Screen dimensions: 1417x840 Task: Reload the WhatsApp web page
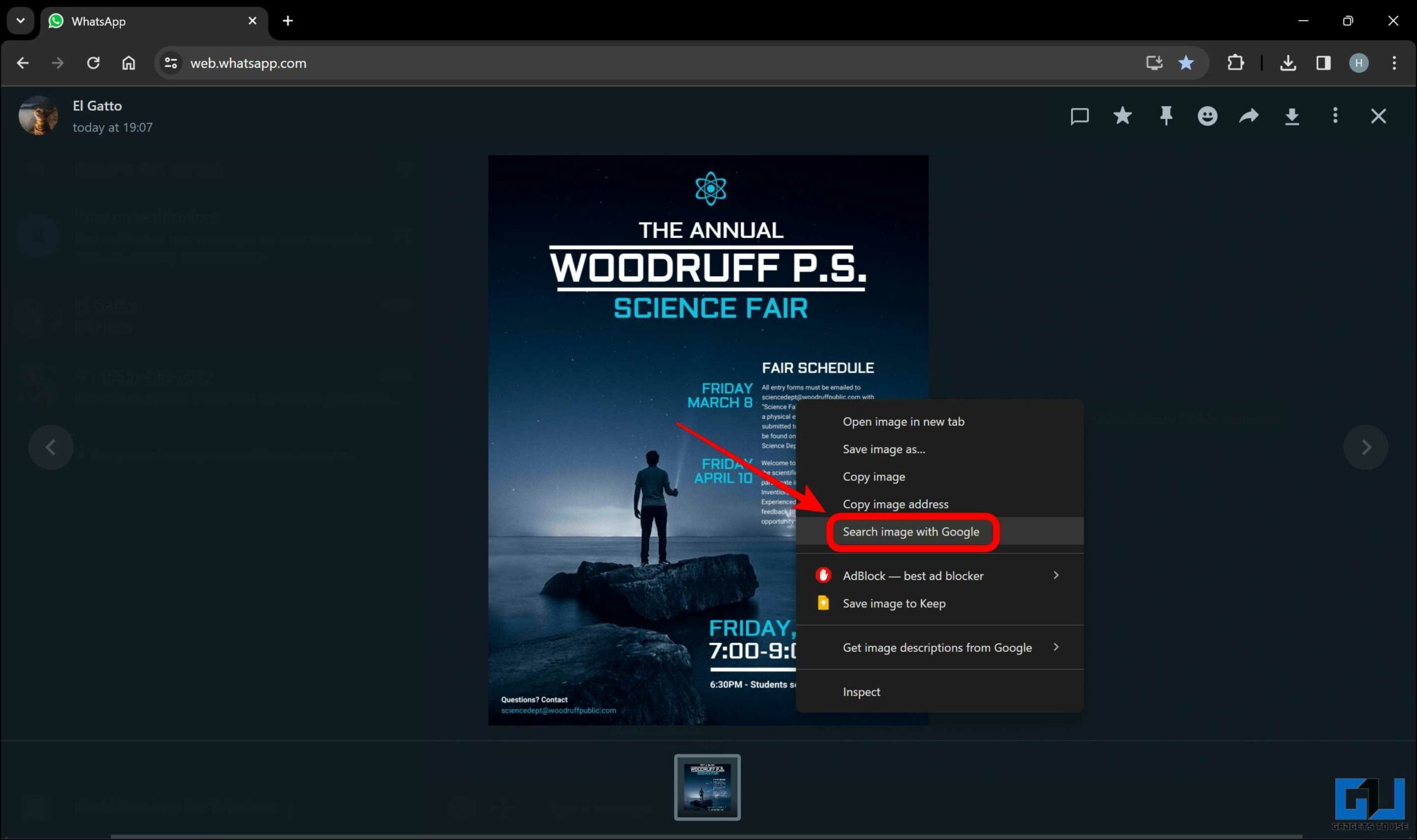[94, 63]
